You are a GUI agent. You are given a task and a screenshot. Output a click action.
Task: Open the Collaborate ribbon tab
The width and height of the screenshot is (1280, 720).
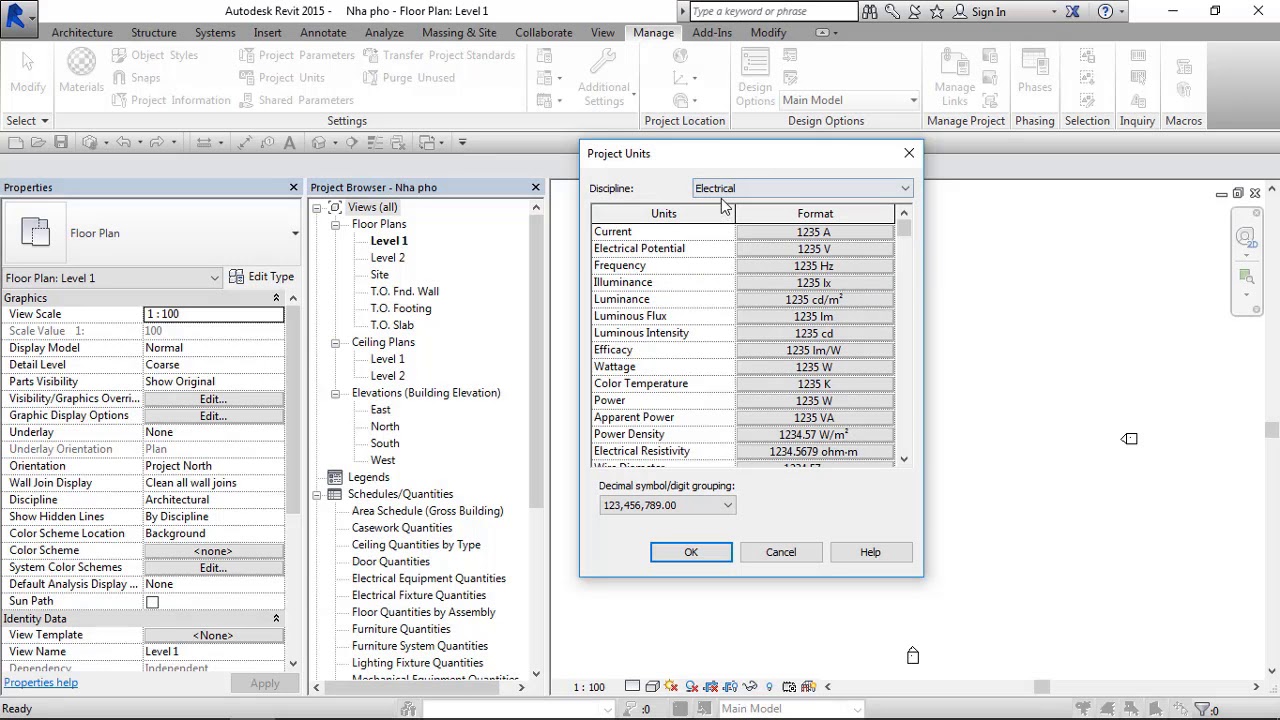coord(544,33)
